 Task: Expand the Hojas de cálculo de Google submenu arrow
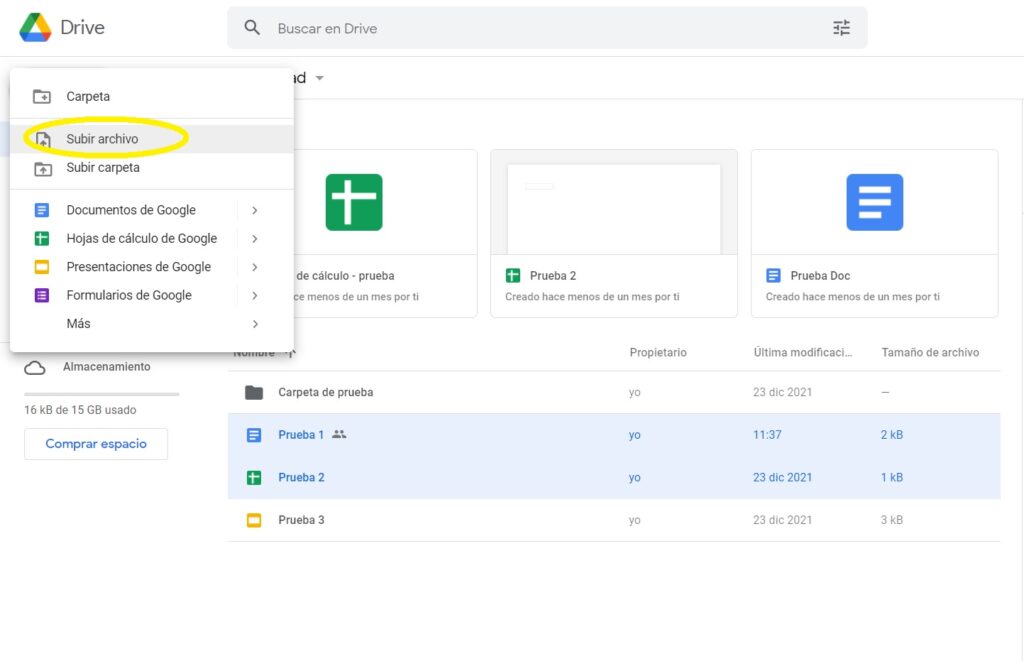(255, 239)
